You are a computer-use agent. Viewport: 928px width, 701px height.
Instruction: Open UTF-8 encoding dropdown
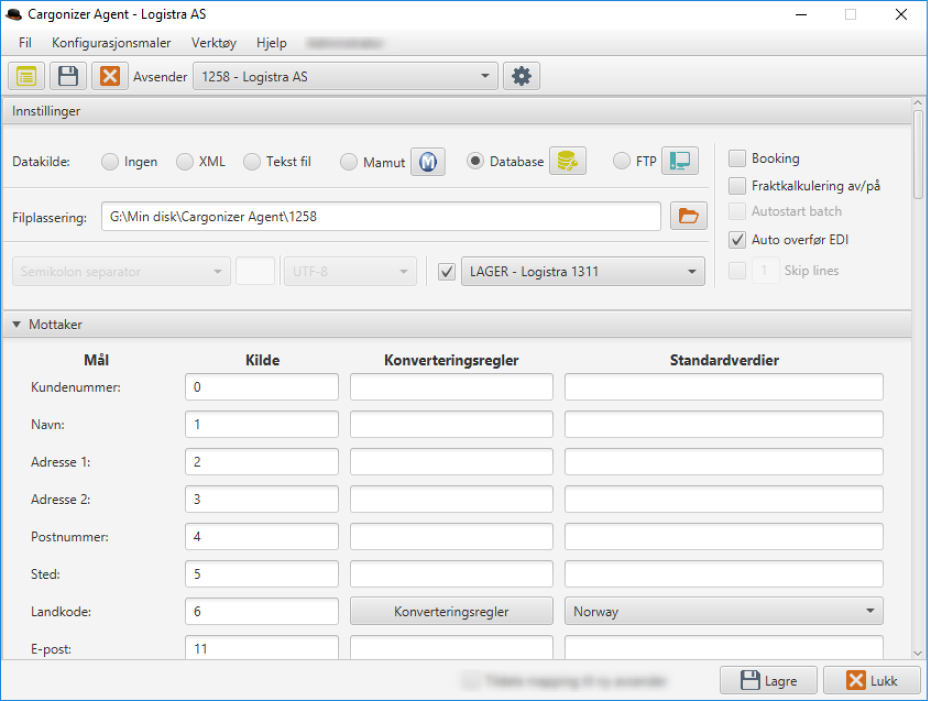pos(350,271)
